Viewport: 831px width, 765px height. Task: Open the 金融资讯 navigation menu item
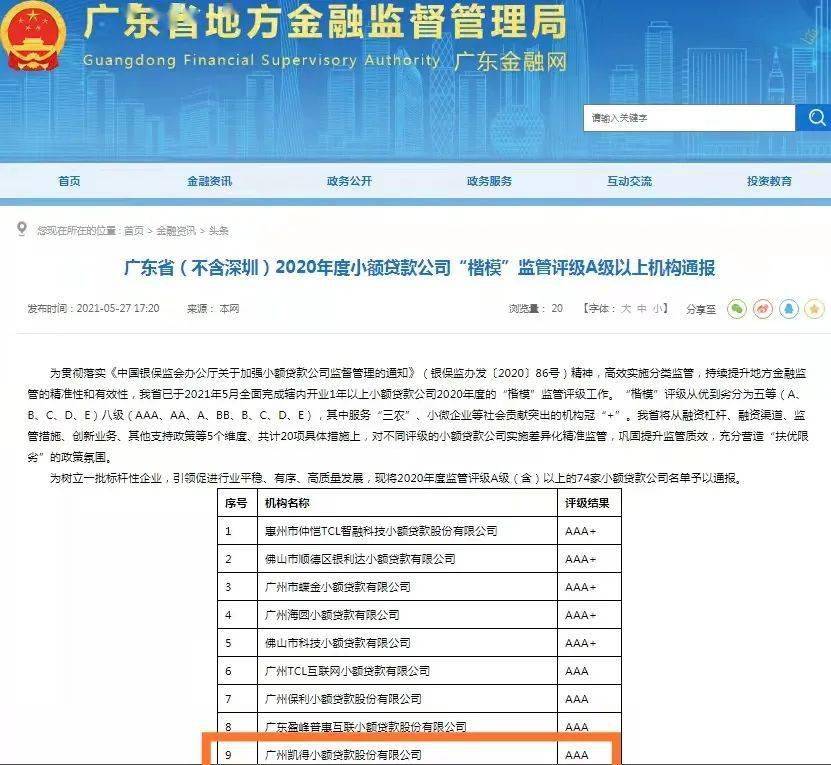click(x=209, y=181)
